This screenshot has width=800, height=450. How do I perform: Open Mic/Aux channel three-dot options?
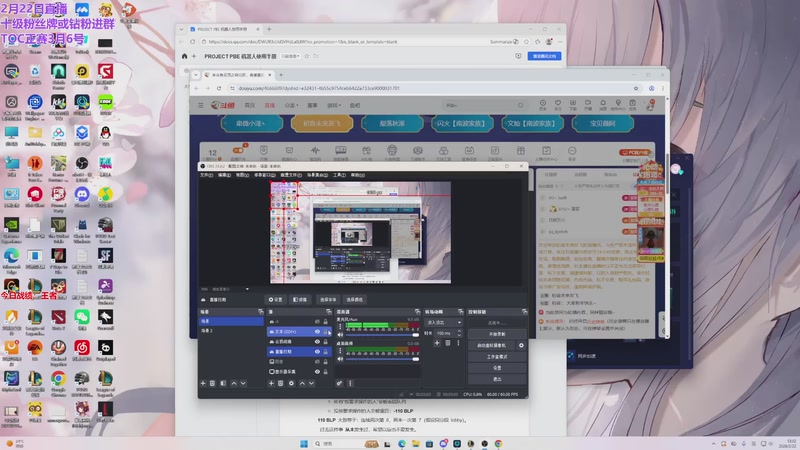[340, 327]
